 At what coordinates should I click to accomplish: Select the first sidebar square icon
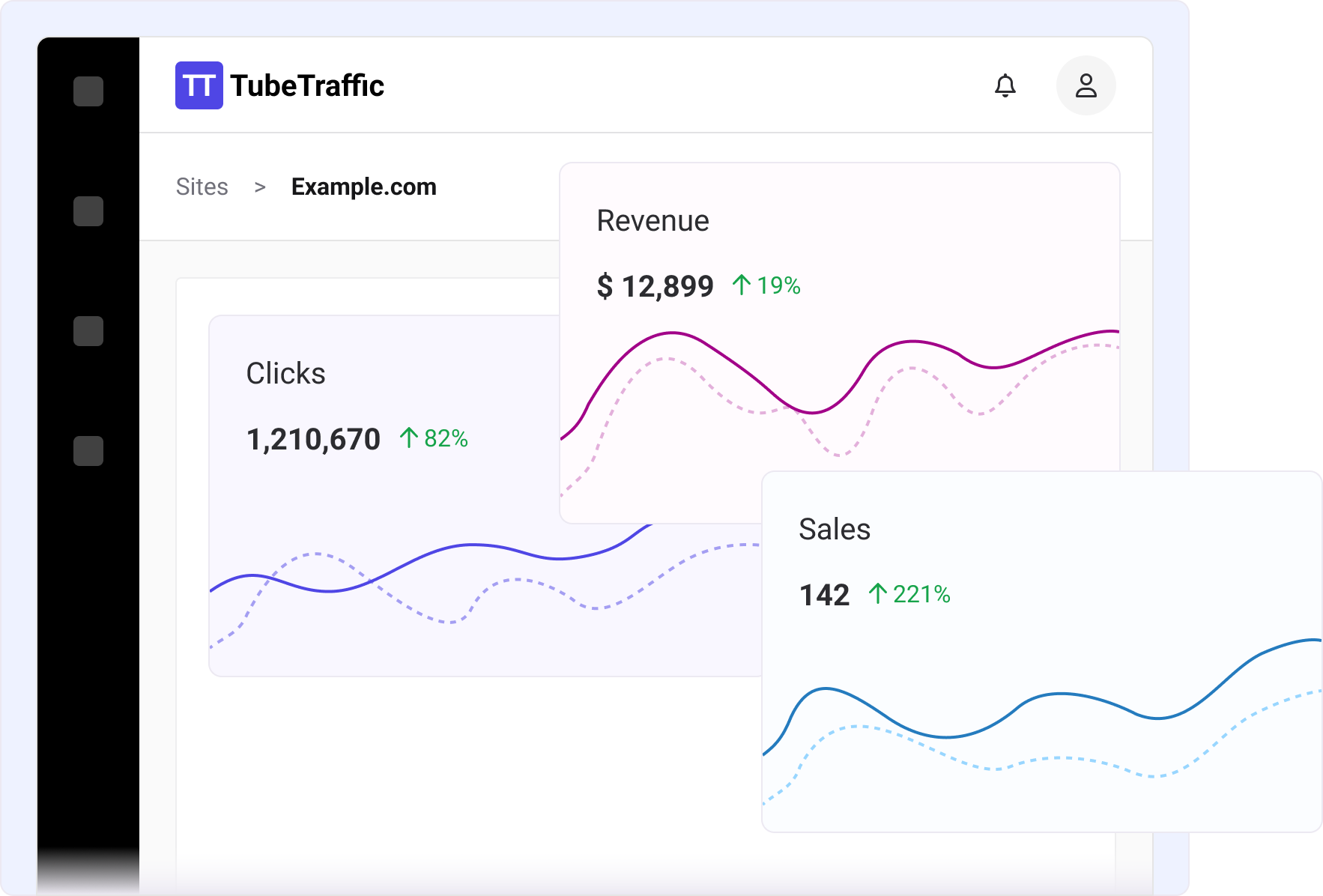[x=88, y=91]
